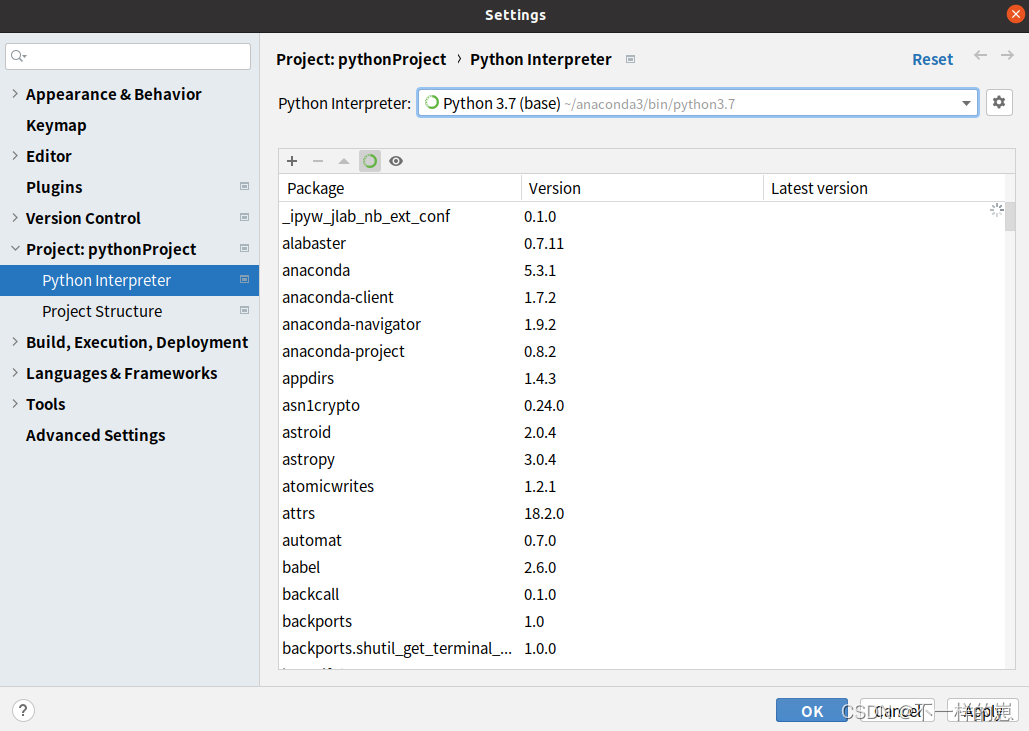
Task: Select the attrs package row
Action: pos(642,513)
